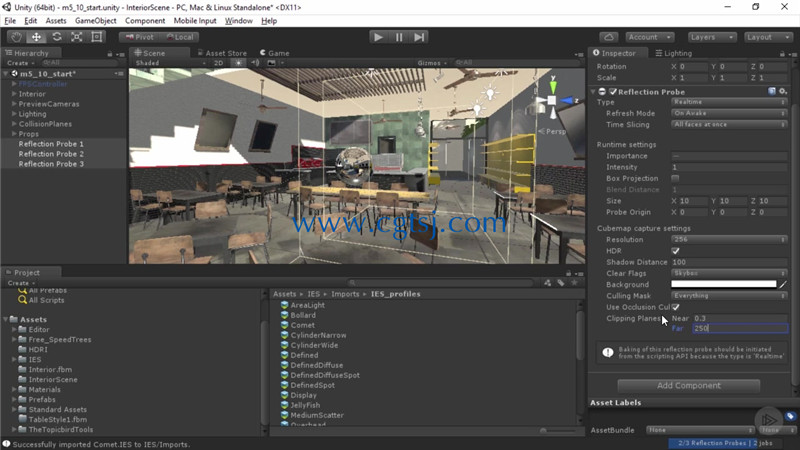The width and height of the screenshot is (800, 450).
Task: Open the Window menu
Action: [x=238, y=21]
